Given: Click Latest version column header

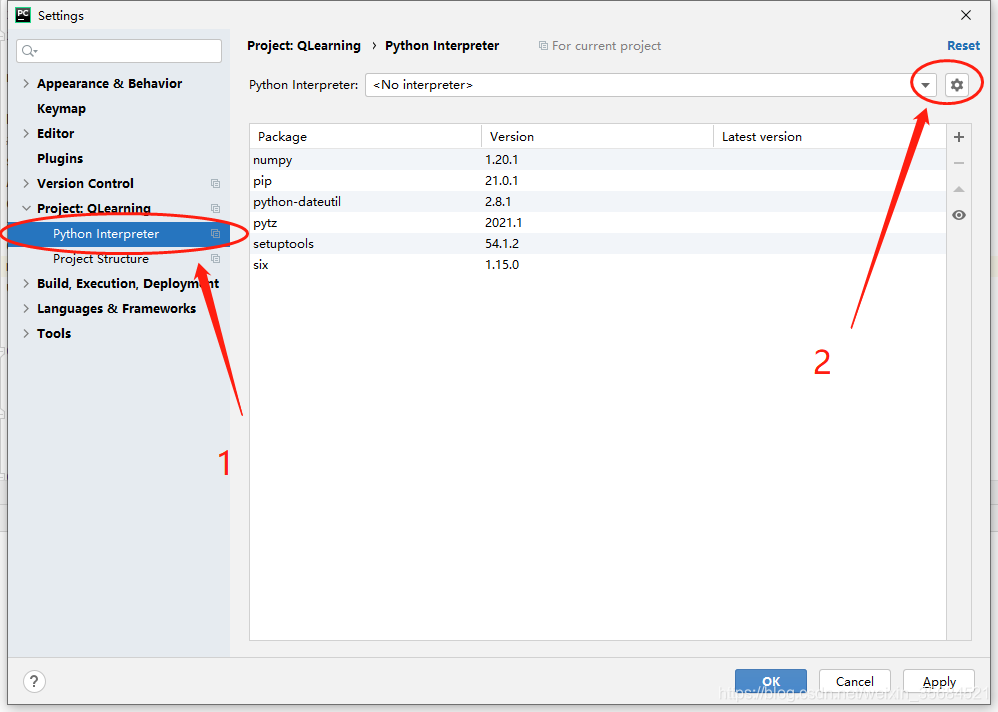Looking at the screenshot, I should pos(829,137).
